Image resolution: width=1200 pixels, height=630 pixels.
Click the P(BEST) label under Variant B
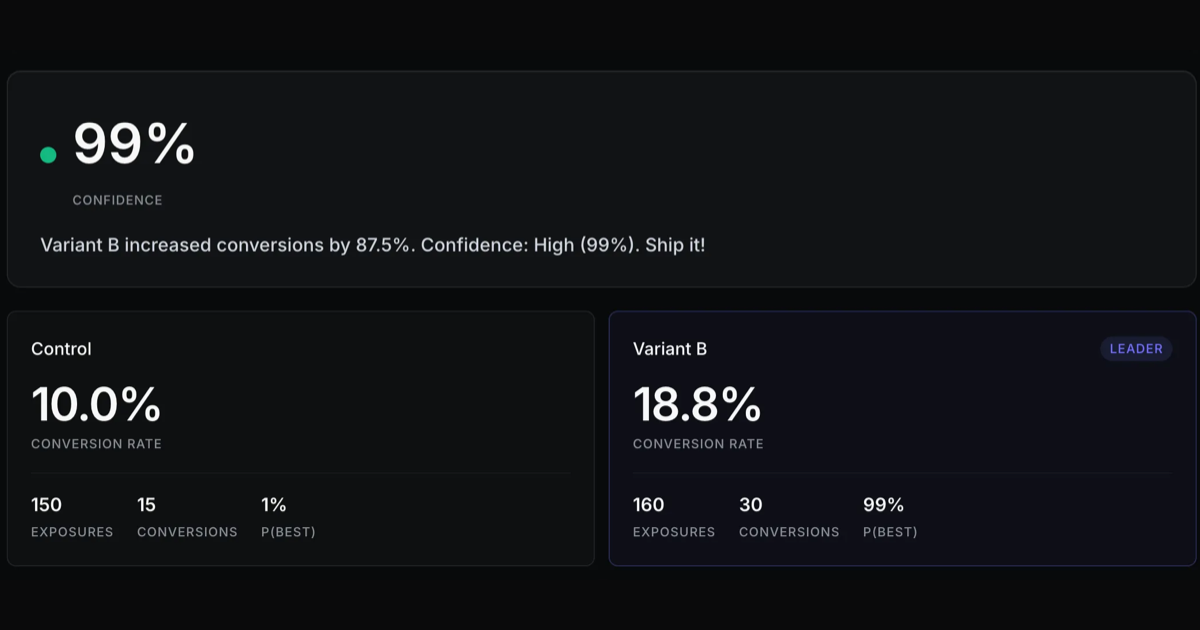tap(890, 532)
